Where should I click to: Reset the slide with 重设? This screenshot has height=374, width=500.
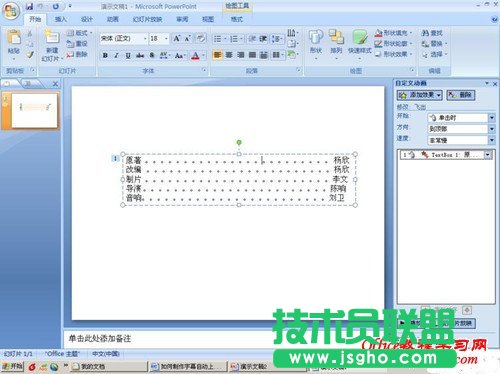click(x=77, y=44)
